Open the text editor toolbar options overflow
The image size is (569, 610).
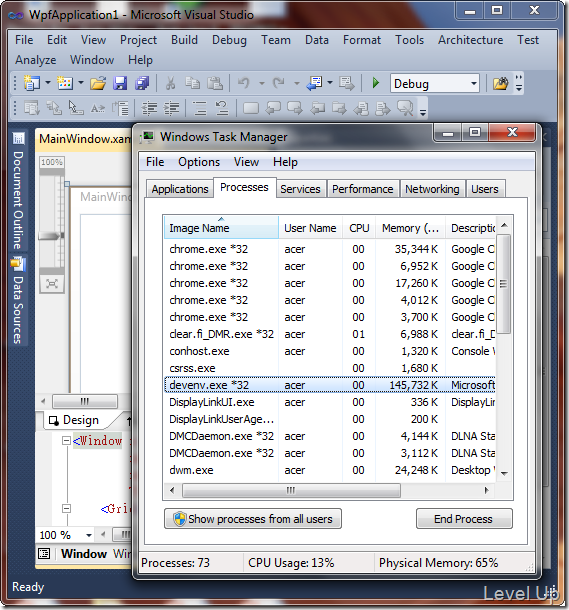423,109
